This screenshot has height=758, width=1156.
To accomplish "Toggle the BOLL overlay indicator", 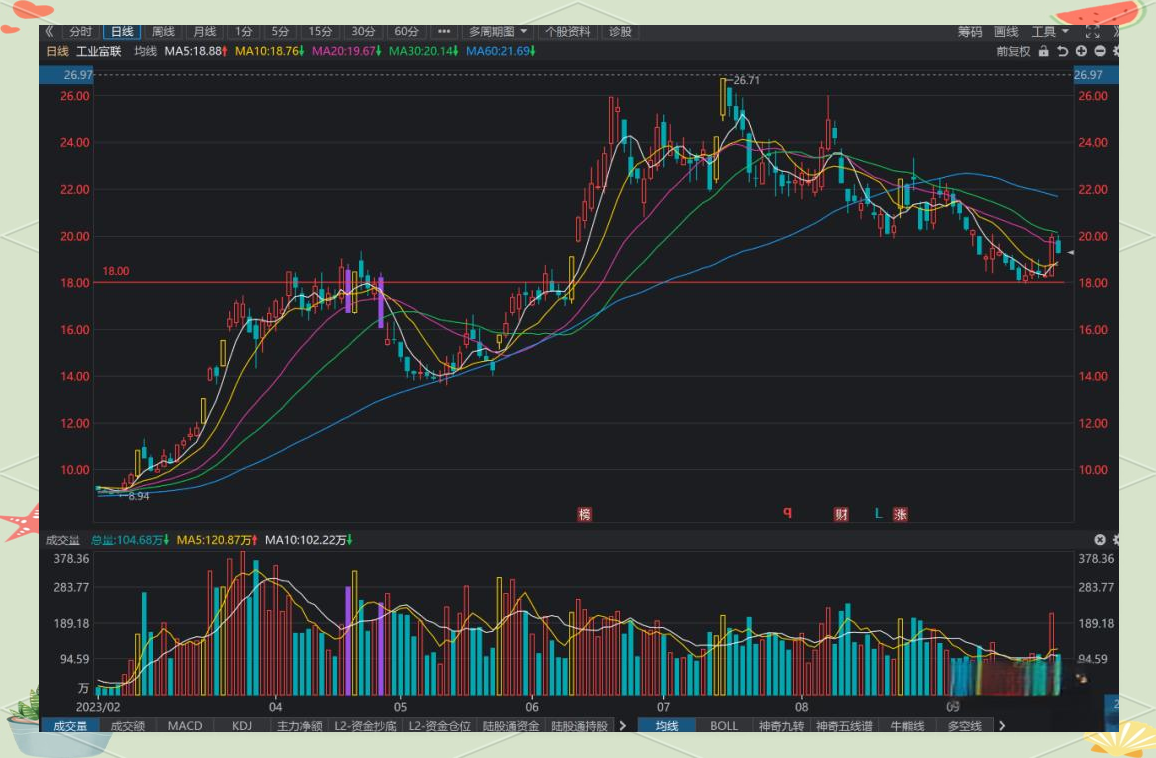I will [724, 726].
